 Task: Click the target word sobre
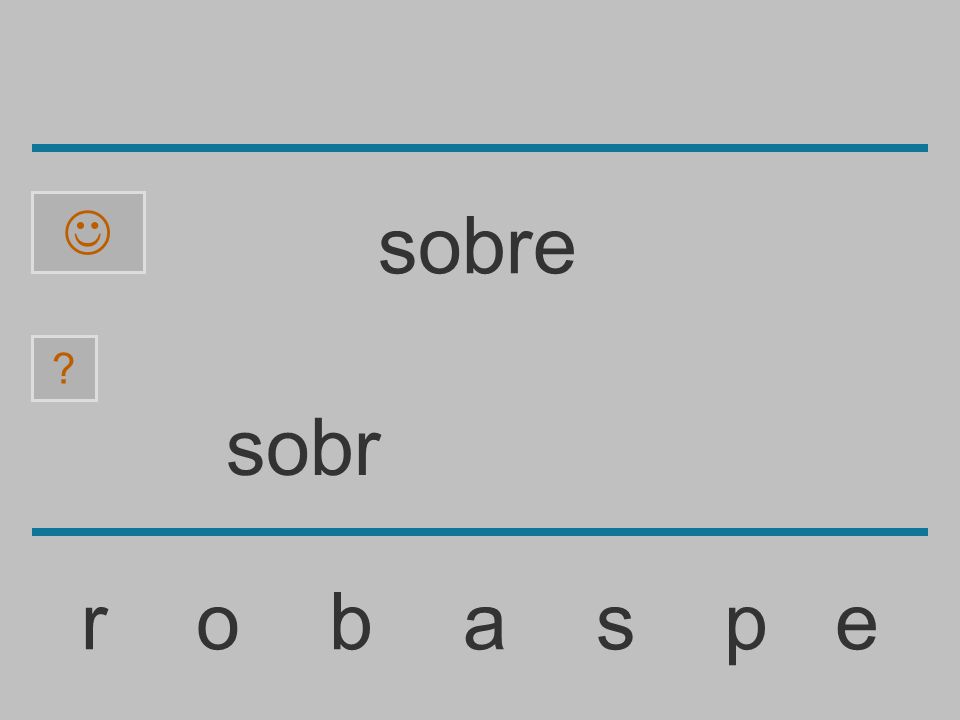click(x=477, y=247)
